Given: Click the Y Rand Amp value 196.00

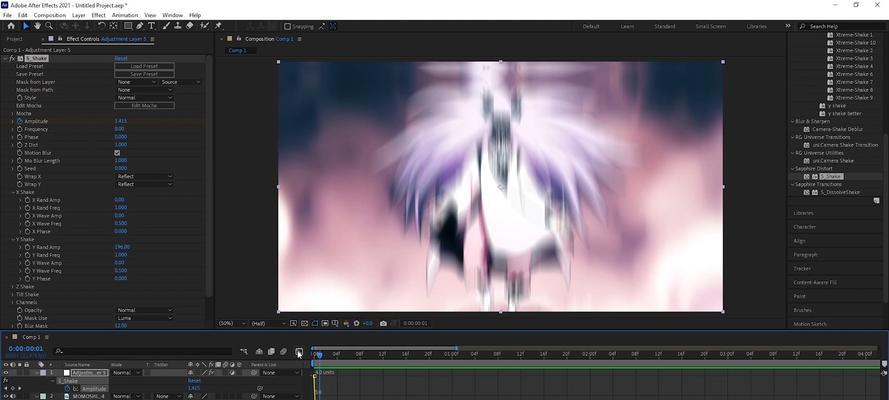Looking at the screenshot, I should [122, 247].
